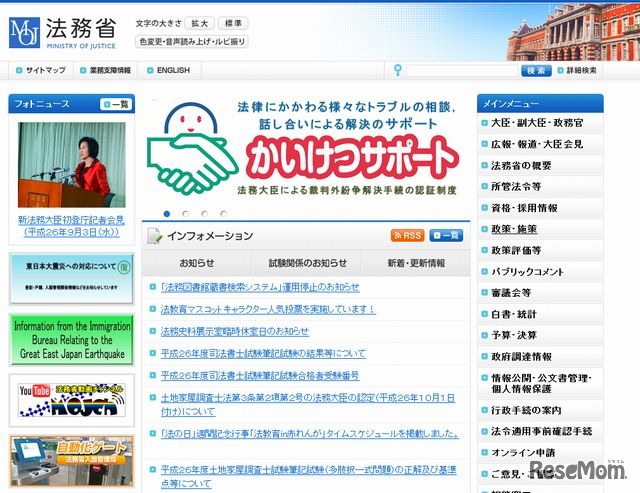Image resolution: width=640 pixels, height=493 pixels.
Task: Select the third carousel dot
Action: 204,214
